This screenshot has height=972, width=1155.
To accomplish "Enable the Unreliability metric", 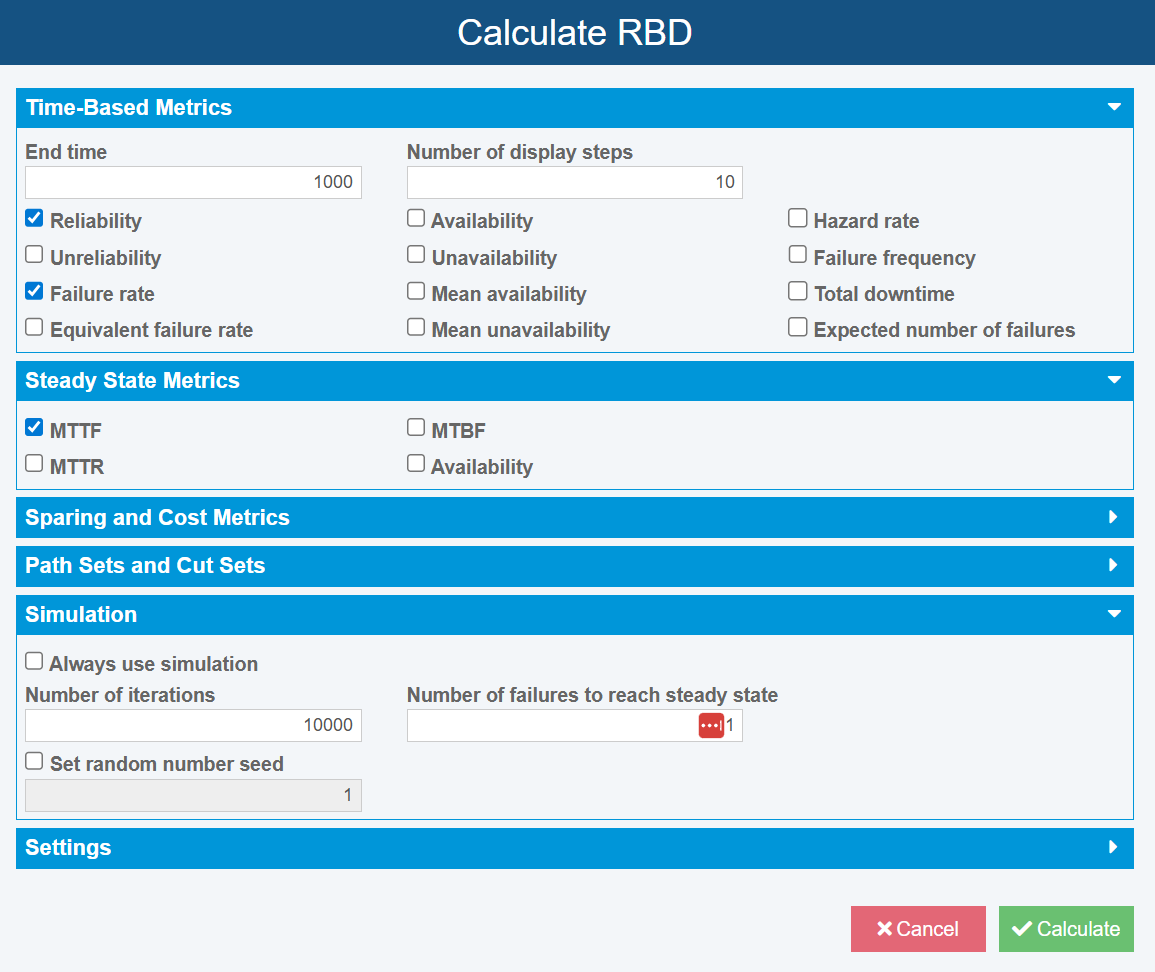I will [33, 253].
